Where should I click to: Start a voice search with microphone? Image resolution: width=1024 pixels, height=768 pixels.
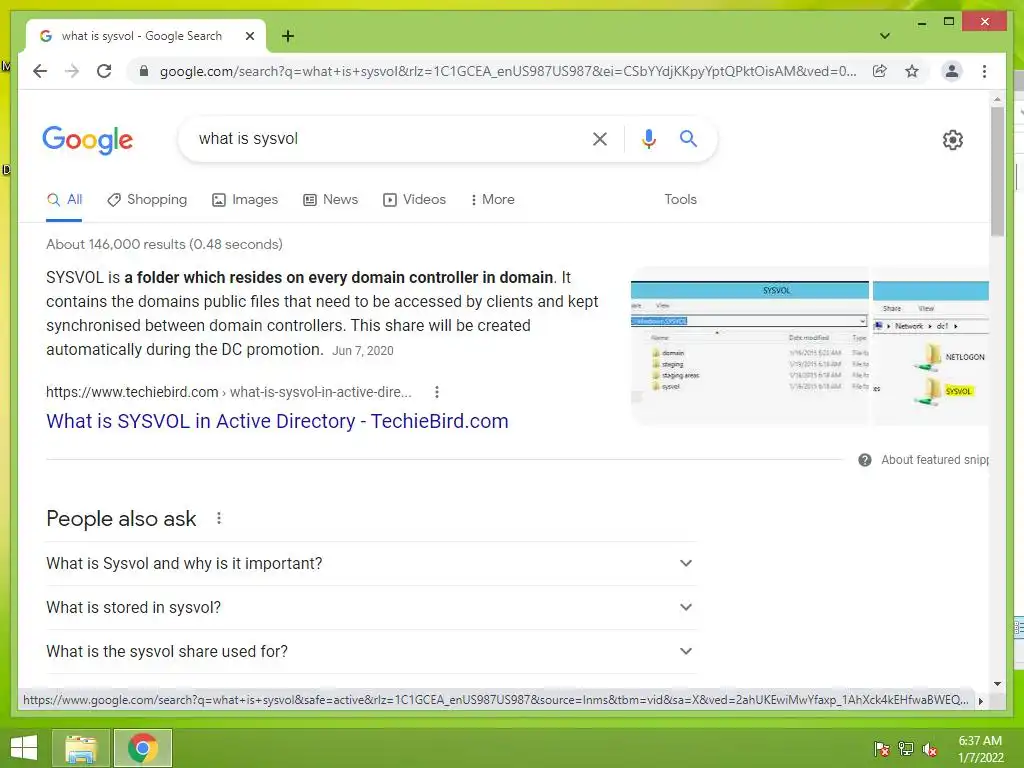[648, 138]
